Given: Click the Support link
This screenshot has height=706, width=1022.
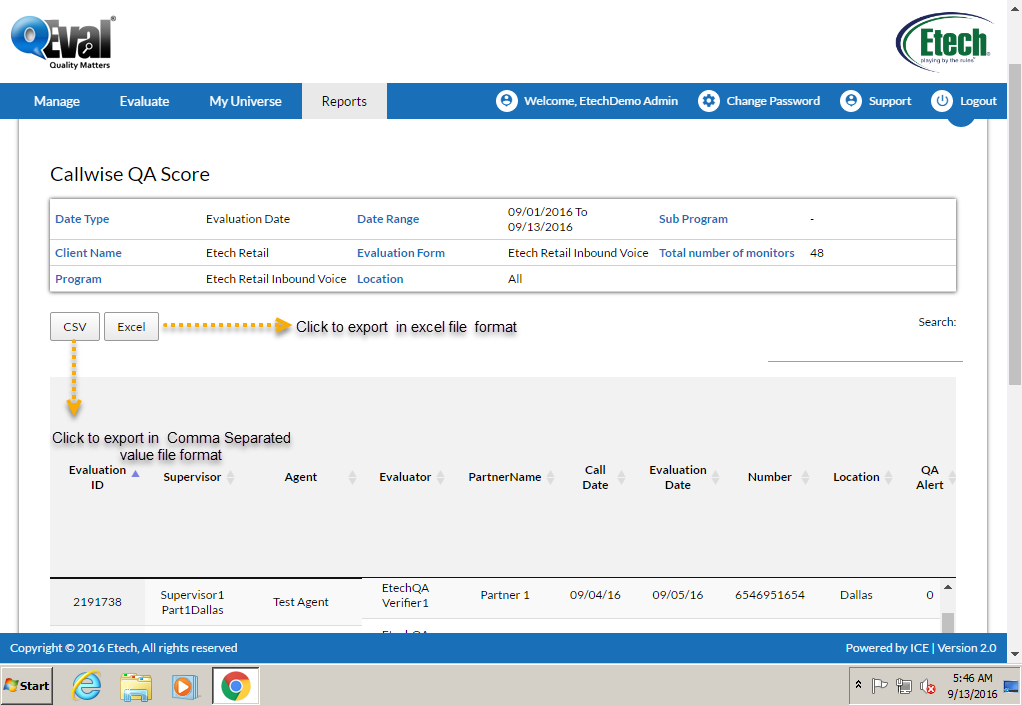Looking at the screenshot, I should [890, 101].
